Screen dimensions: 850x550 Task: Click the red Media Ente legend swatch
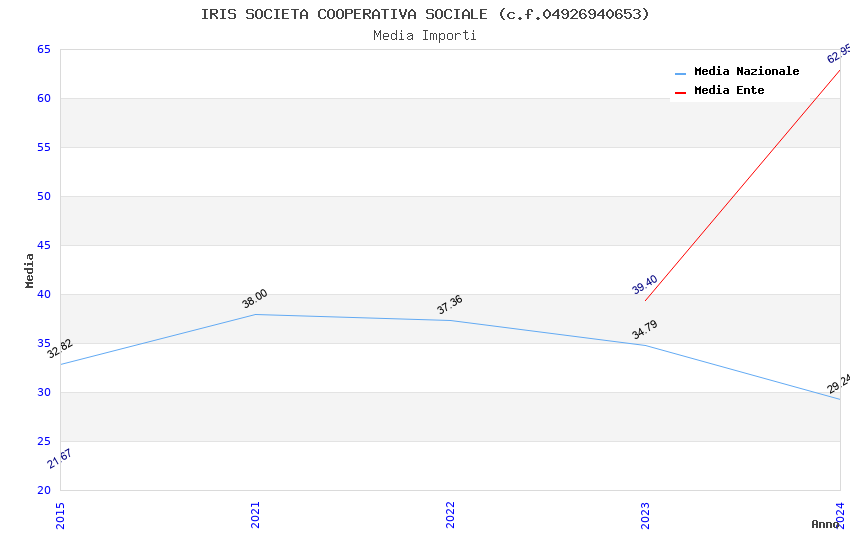[680, 92]
